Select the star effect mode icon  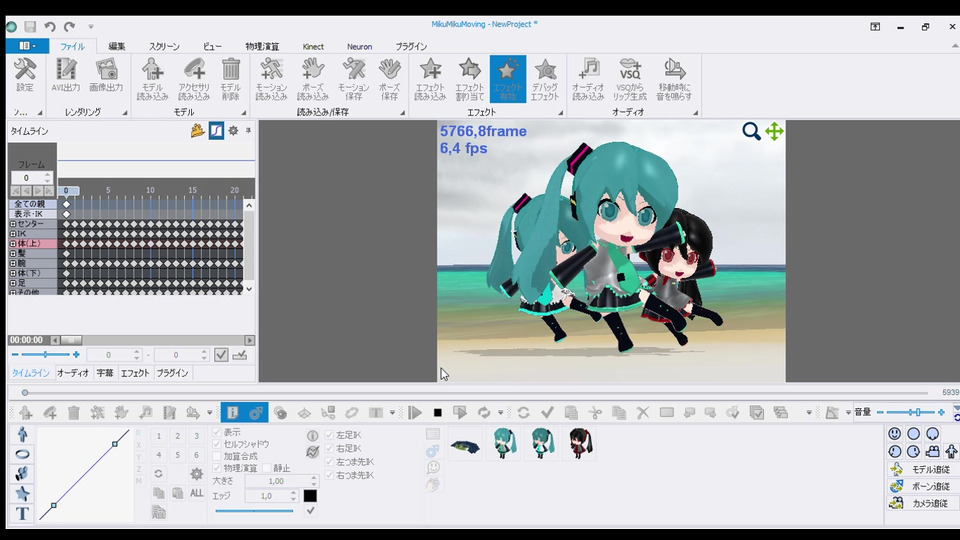click(x=23, y=493)
